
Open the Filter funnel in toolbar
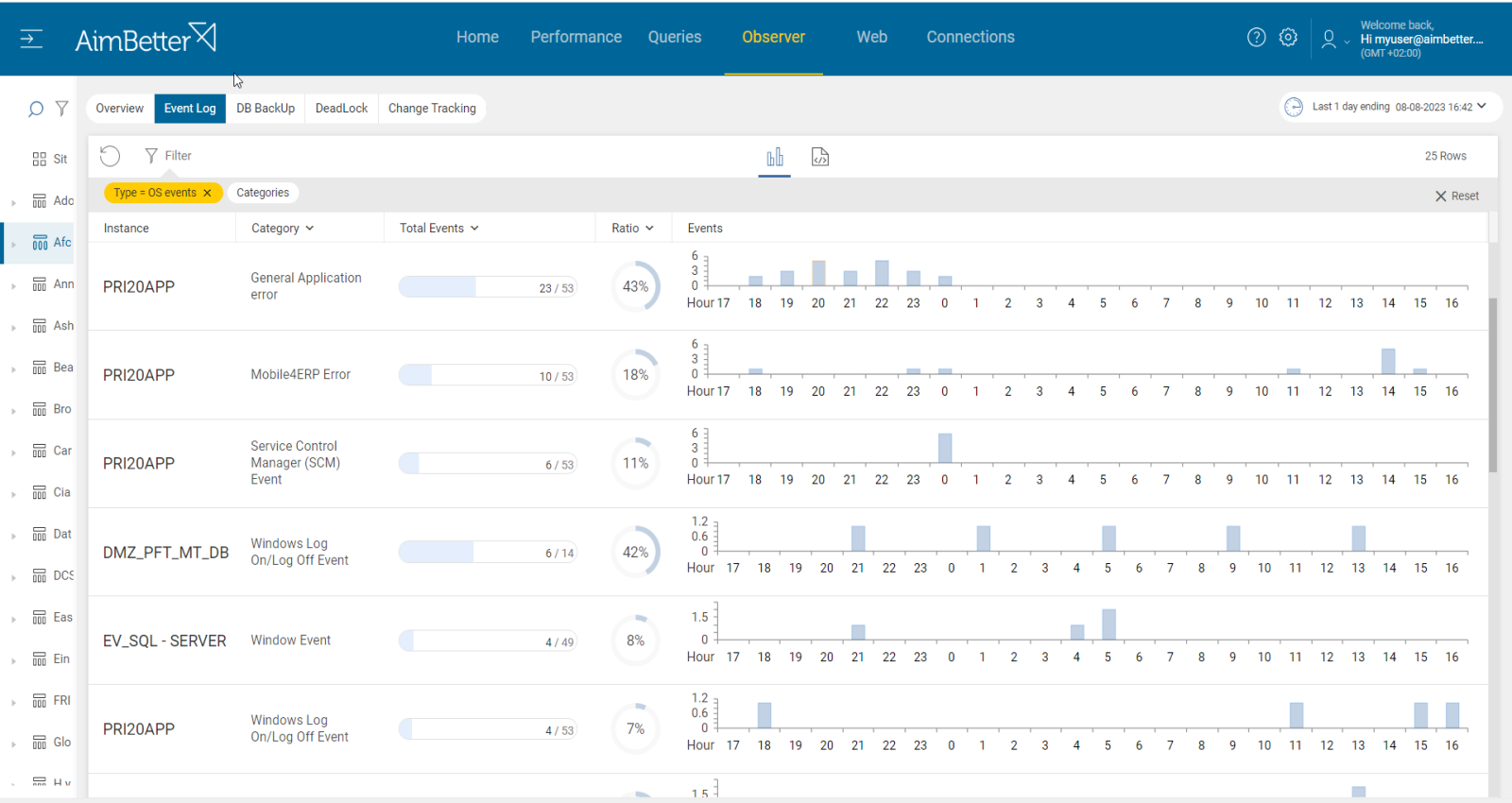pos(167,156)
